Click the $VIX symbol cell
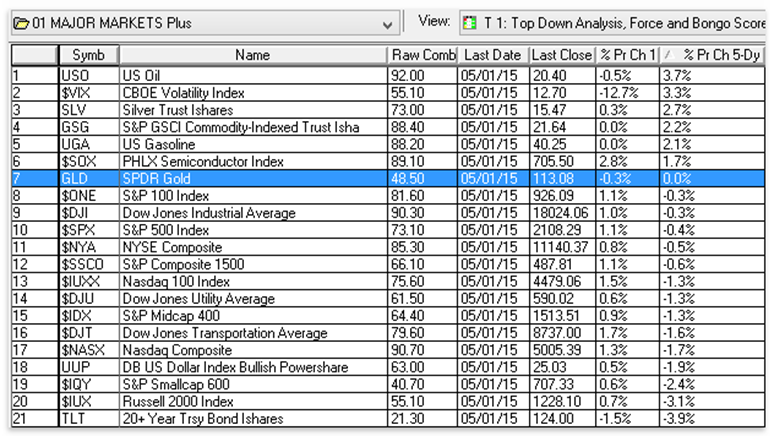The height and width of the screenshot is (436, 774). [89, 93]
